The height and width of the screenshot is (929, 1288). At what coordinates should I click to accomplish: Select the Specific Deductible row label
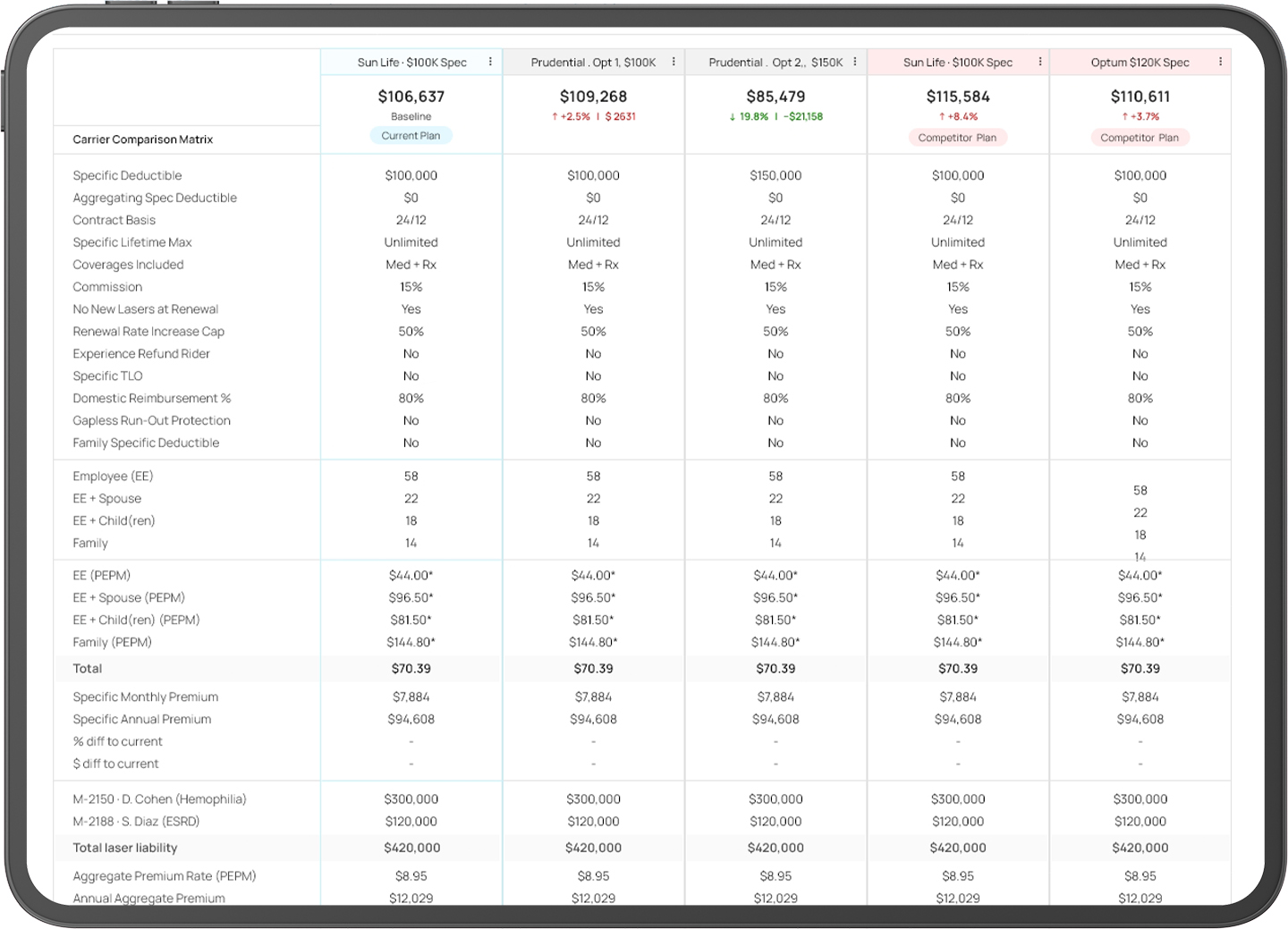tap(127, 175)
